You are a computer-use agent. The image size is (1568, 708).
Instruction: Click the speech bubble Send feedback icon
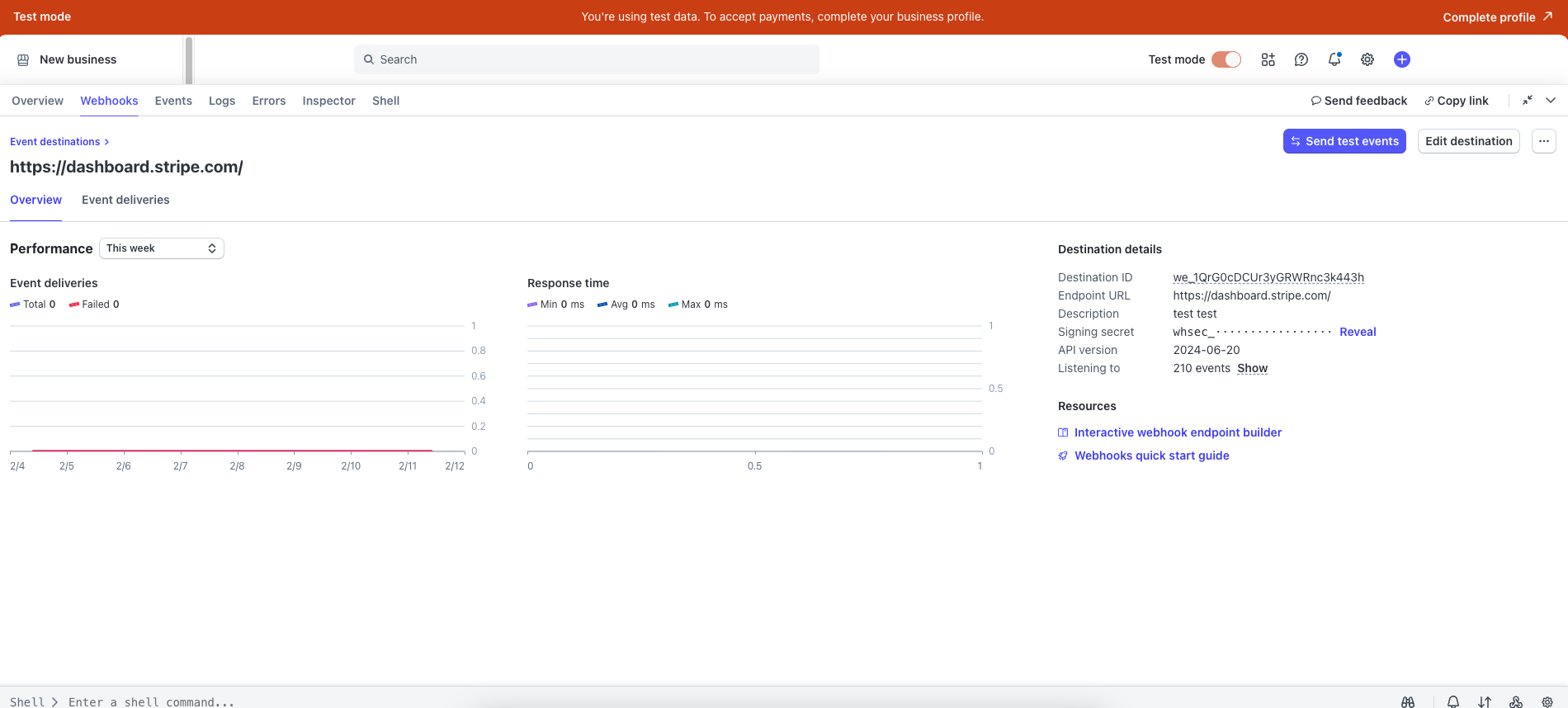1315,101
